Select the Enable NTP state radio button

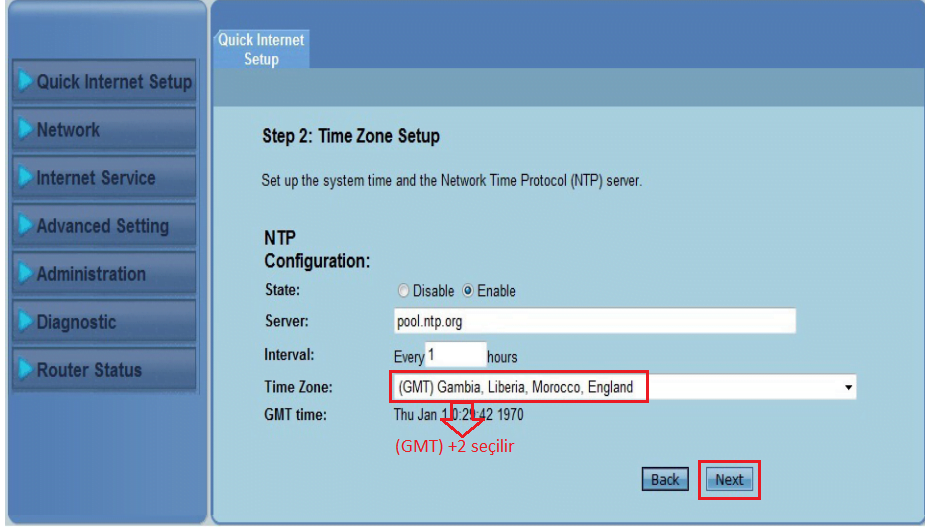(x=468, y=291)
